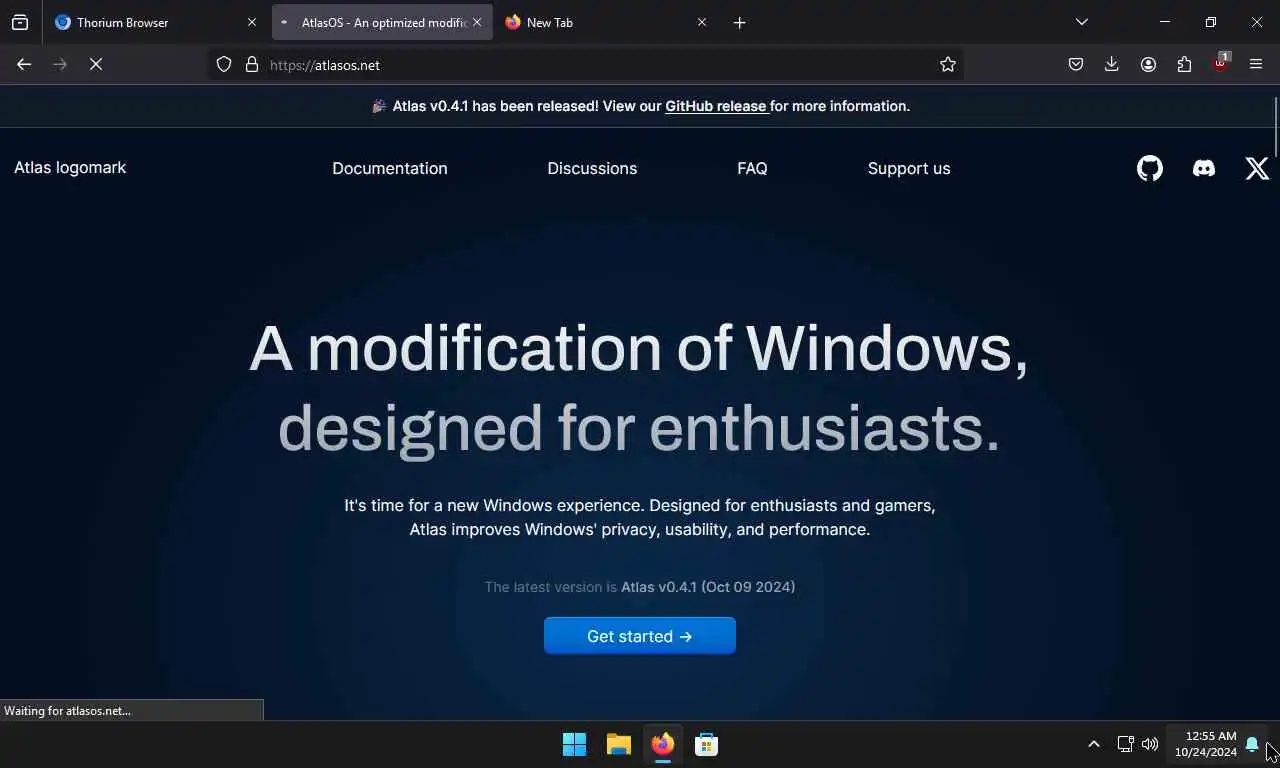Screen dimensions: 1280x768
Task: Open the network status tray icon
Action: 1125,744
